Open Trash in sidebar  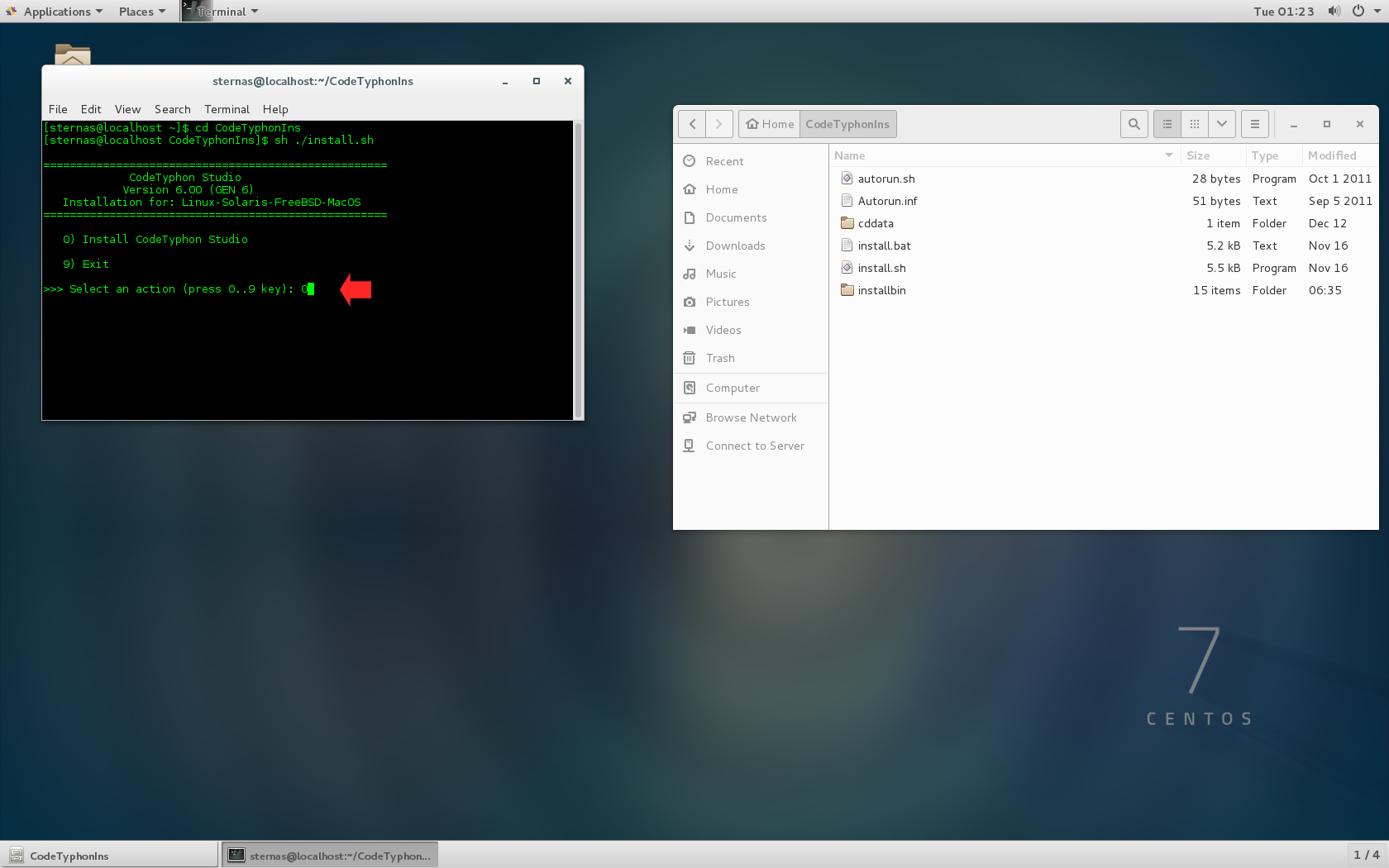pyautogui.click(x=751, y=358)
